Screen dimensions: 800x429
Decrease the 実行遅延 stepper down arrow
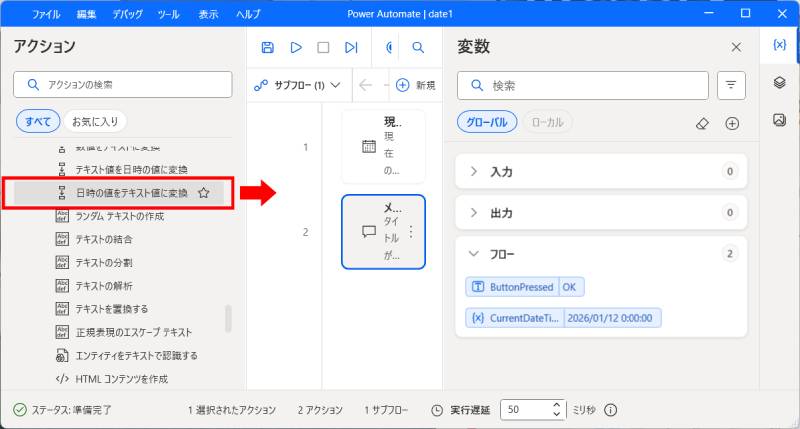tap(557, 414)
